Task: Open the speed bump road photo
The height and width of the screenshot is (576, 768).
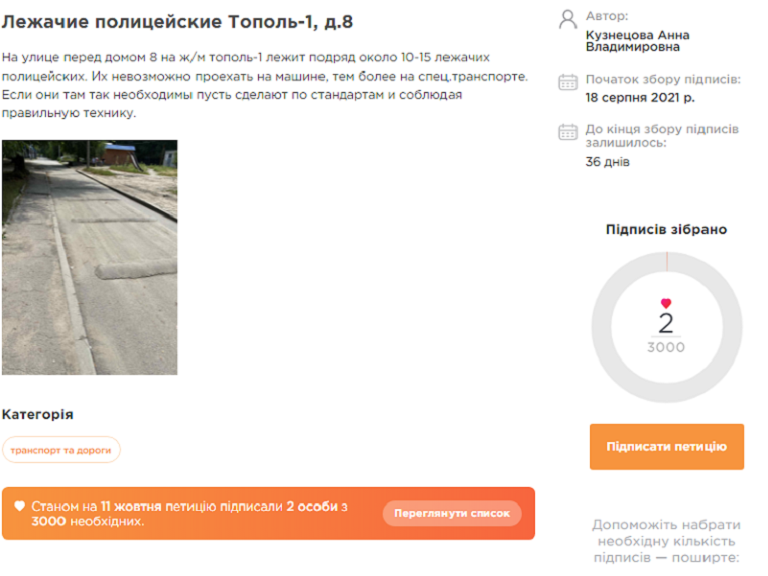Action: tap(90, 258)
